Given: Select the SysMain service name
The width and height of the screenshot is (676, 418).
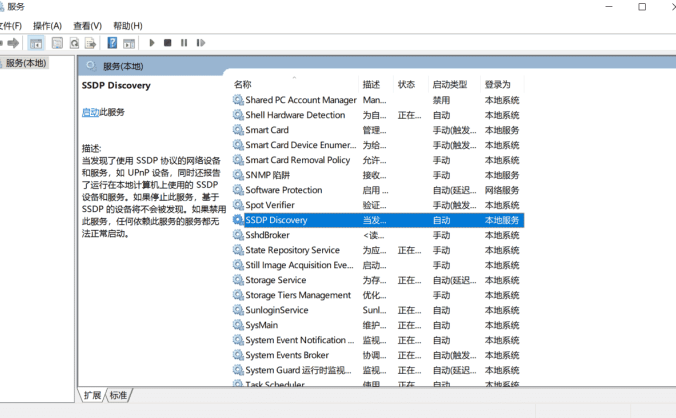Looking at the screenshot, I should tap(262, 325).
